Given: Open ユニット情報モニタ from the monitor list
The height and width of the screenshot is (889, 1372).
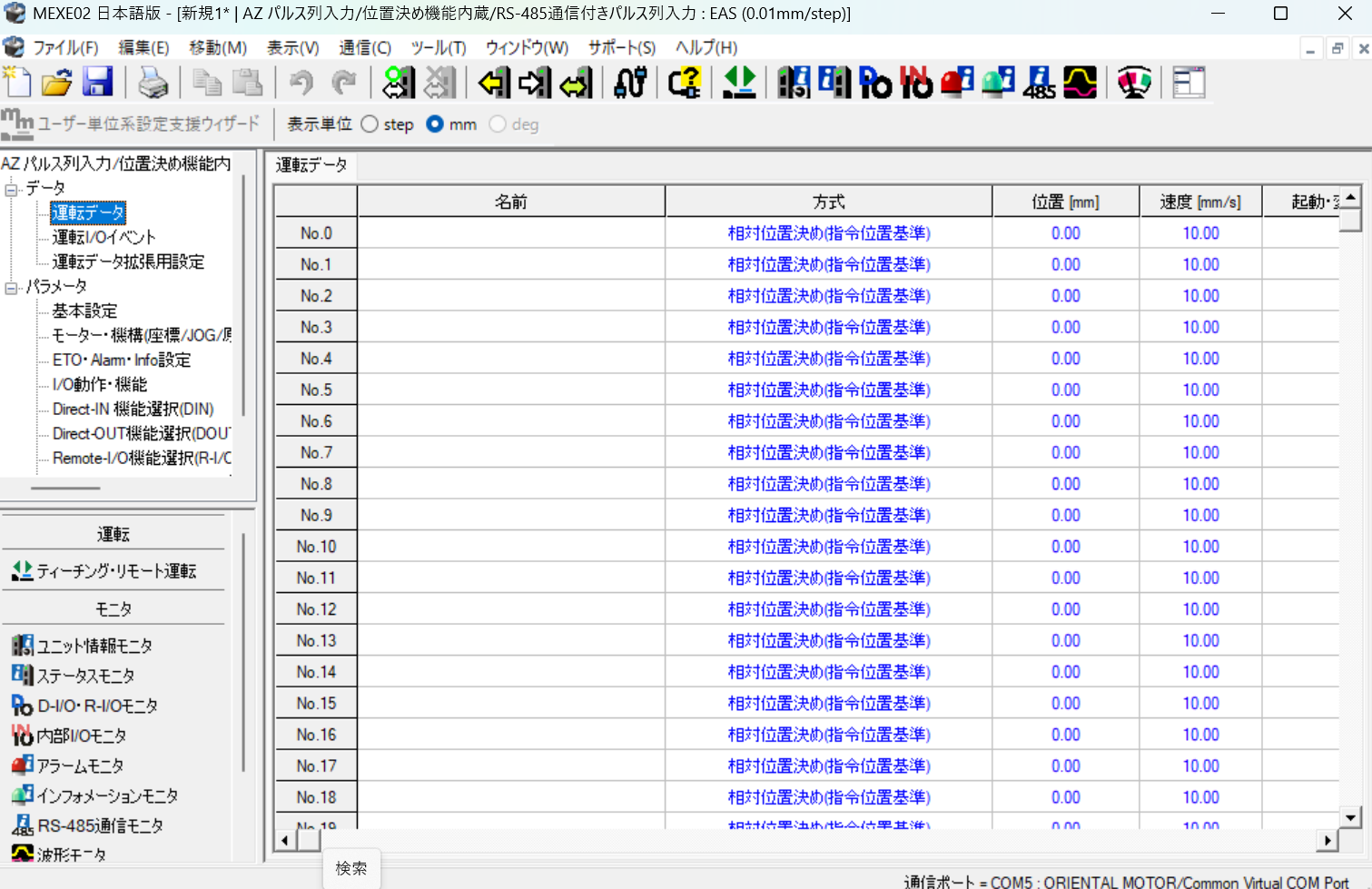Looking at the screenshot, I should coord(94,647).
